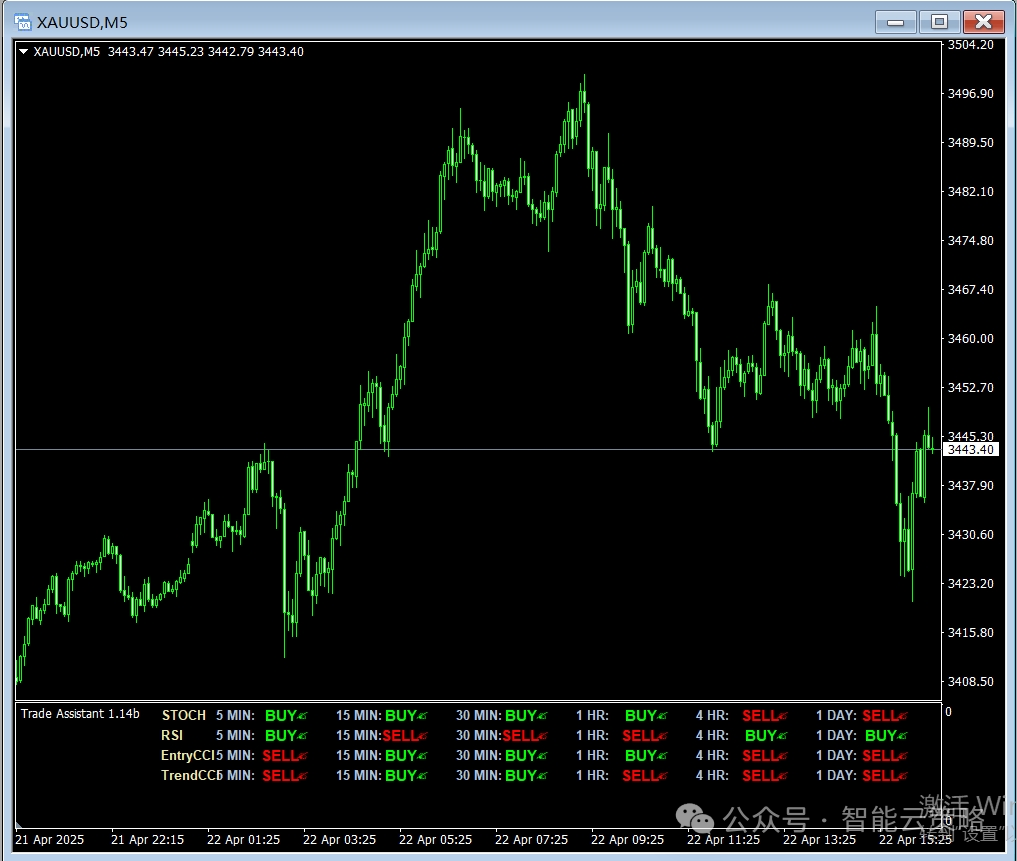Click the 3504.20 price axis label
1017x861 pixels.
click(x=970, y=45)
